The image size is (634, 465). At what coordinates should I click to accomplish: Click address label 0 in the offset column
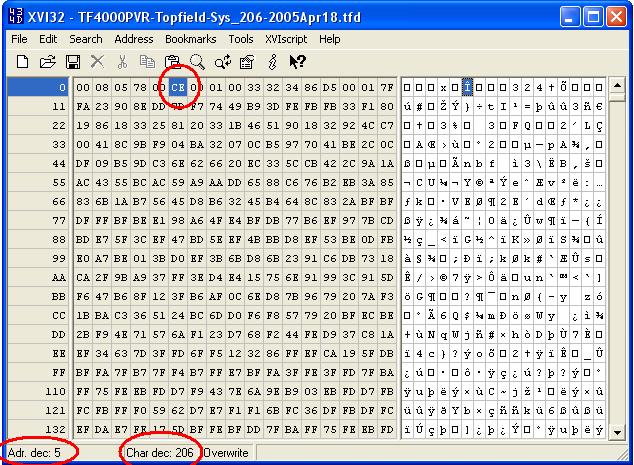click(38, 87)
